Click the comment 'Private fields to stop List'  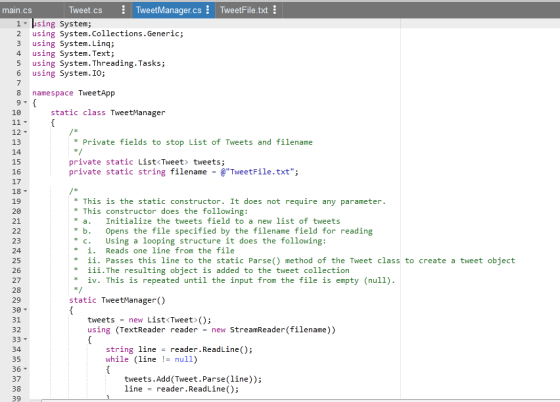click(145, 142)
